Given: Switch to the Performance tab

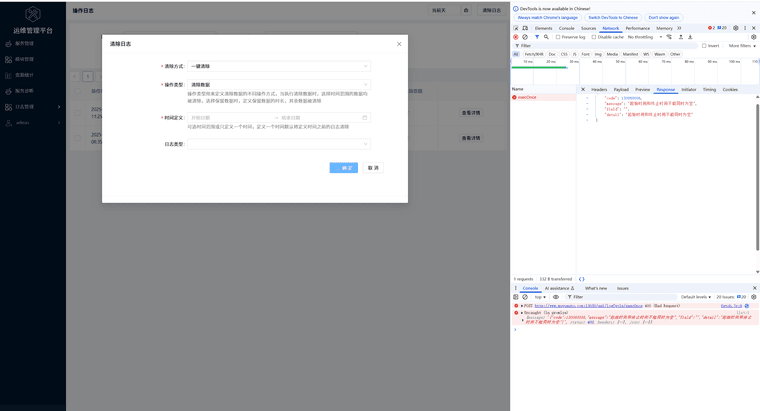Looking at the screenshot, I should pos(637,28).
